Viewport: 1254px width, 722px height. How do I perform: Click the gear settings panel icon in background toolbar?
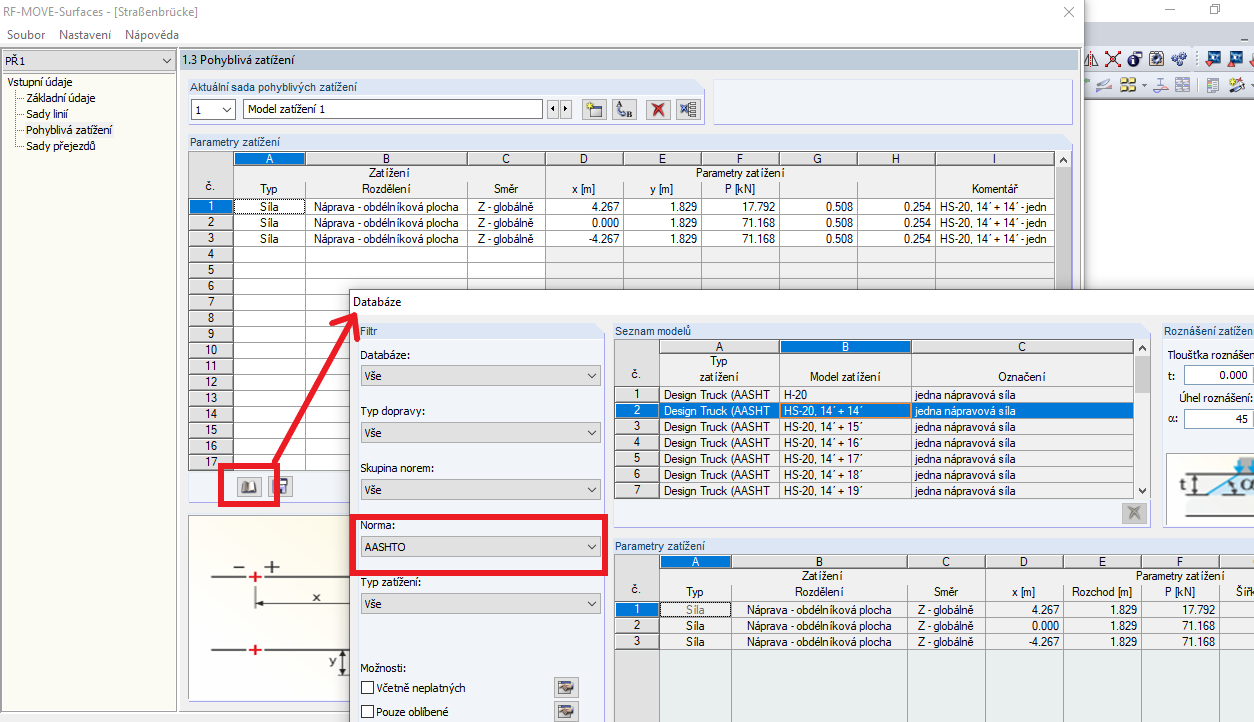pos(1157,59)
